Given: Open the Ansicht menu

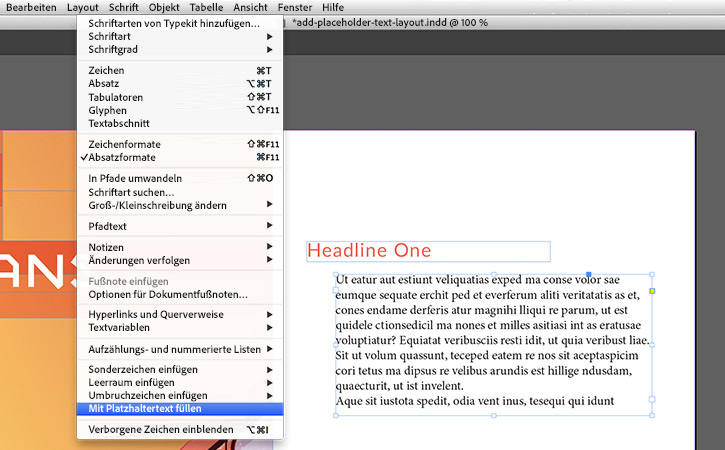Looking at the screenshot, I should click(x=250, y=7).
